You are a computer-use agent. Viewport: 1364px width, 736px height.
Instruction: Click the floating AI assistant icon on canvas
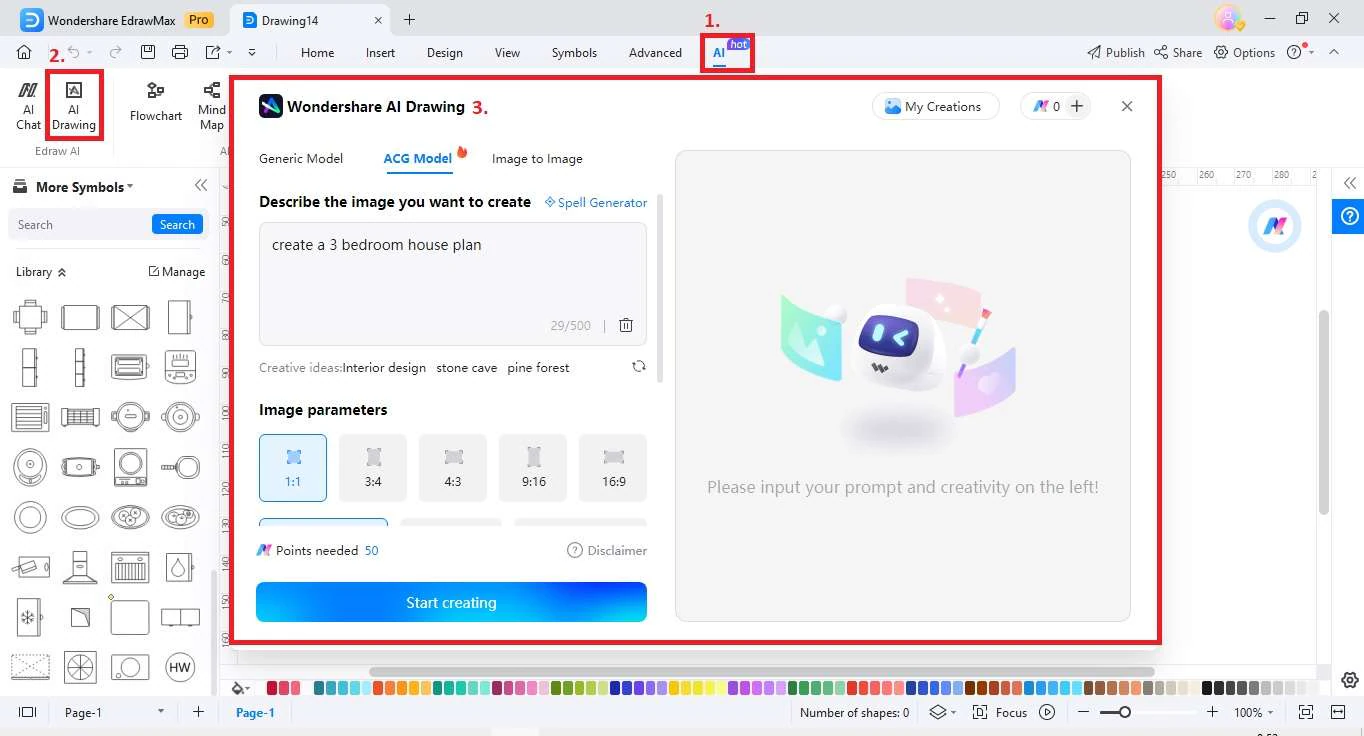[1274, 226]
